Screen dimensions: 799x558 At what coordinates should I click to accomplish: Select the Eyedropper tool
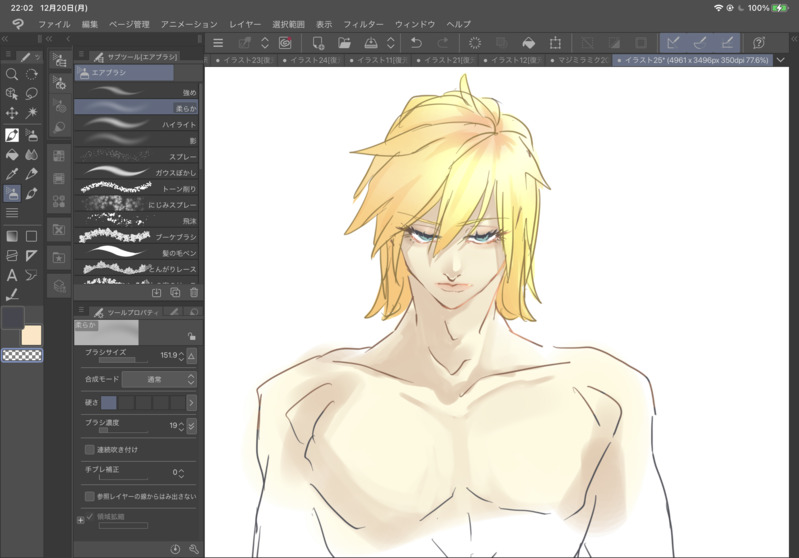(x=12, y=174)
